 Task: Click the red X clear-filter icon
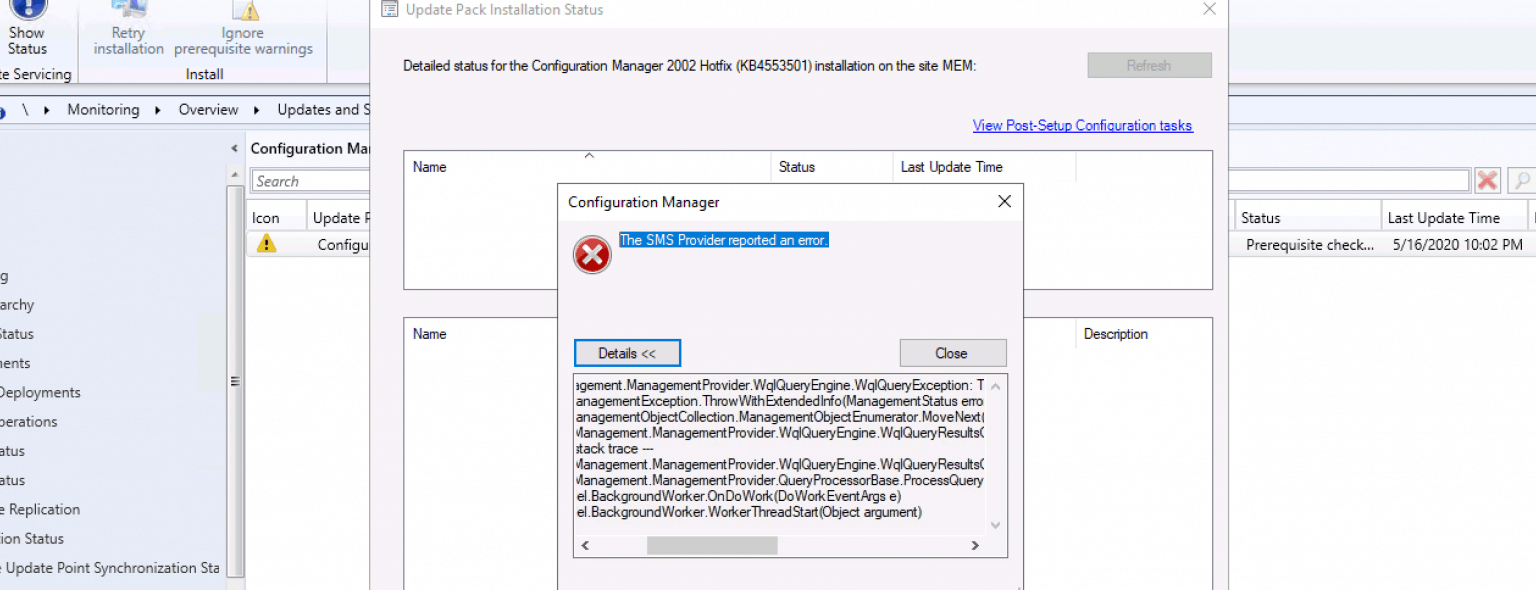1487,180
